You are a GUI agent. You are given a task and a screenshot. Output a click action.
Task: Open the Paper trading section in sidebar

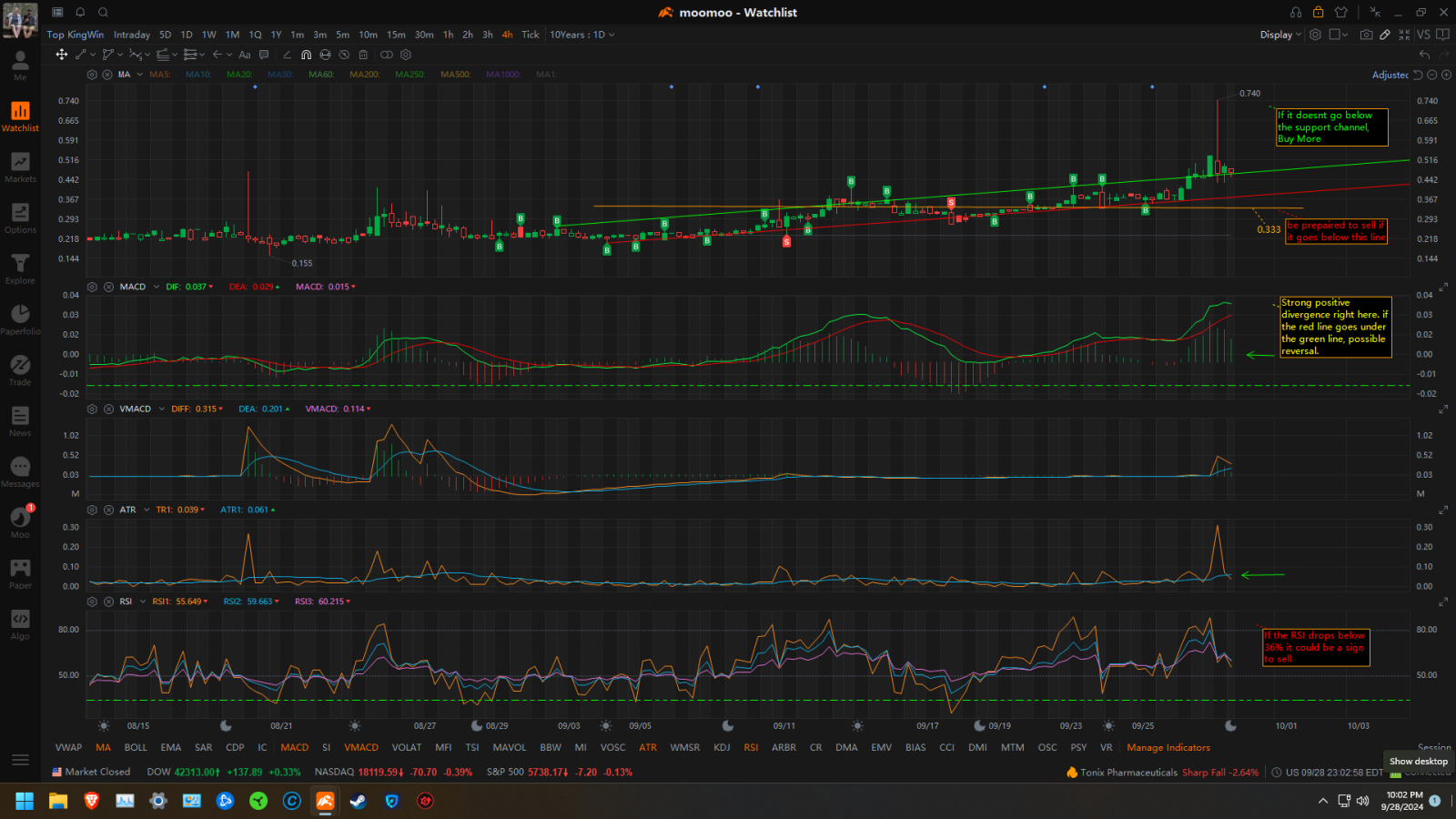[x=20, y=574]
